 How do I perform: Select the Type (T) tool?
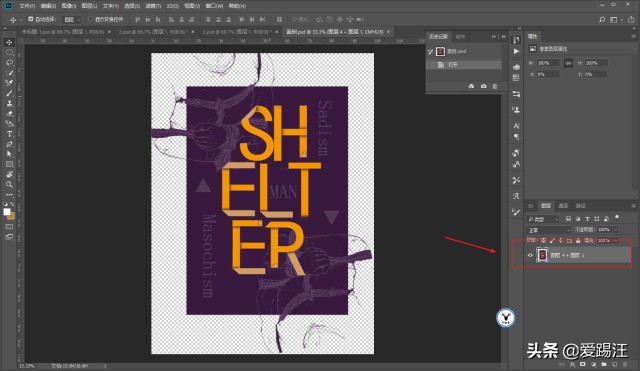(9, 134)
